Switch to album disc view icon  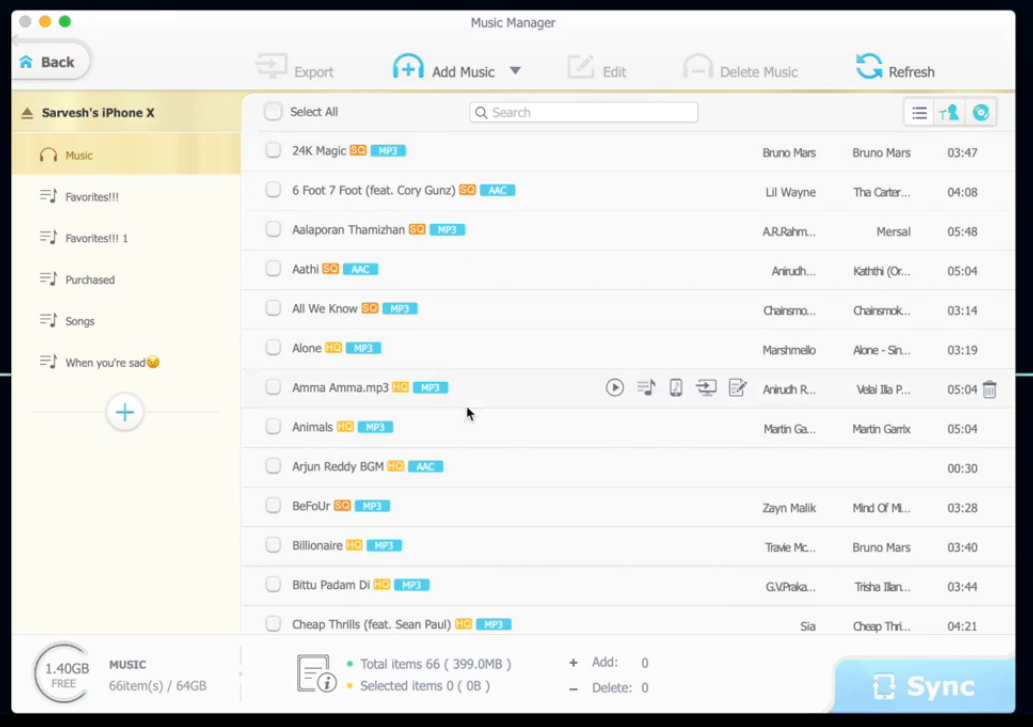coord(981,113)
